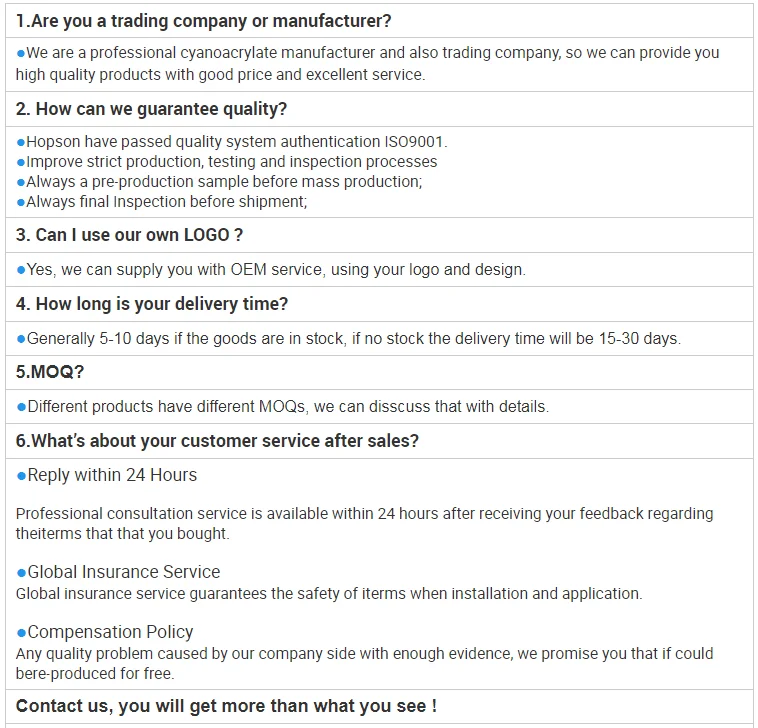Click the "5.MOQ?" heading row
Viewport: 758px width, 728px height.
tap(50, 372)
